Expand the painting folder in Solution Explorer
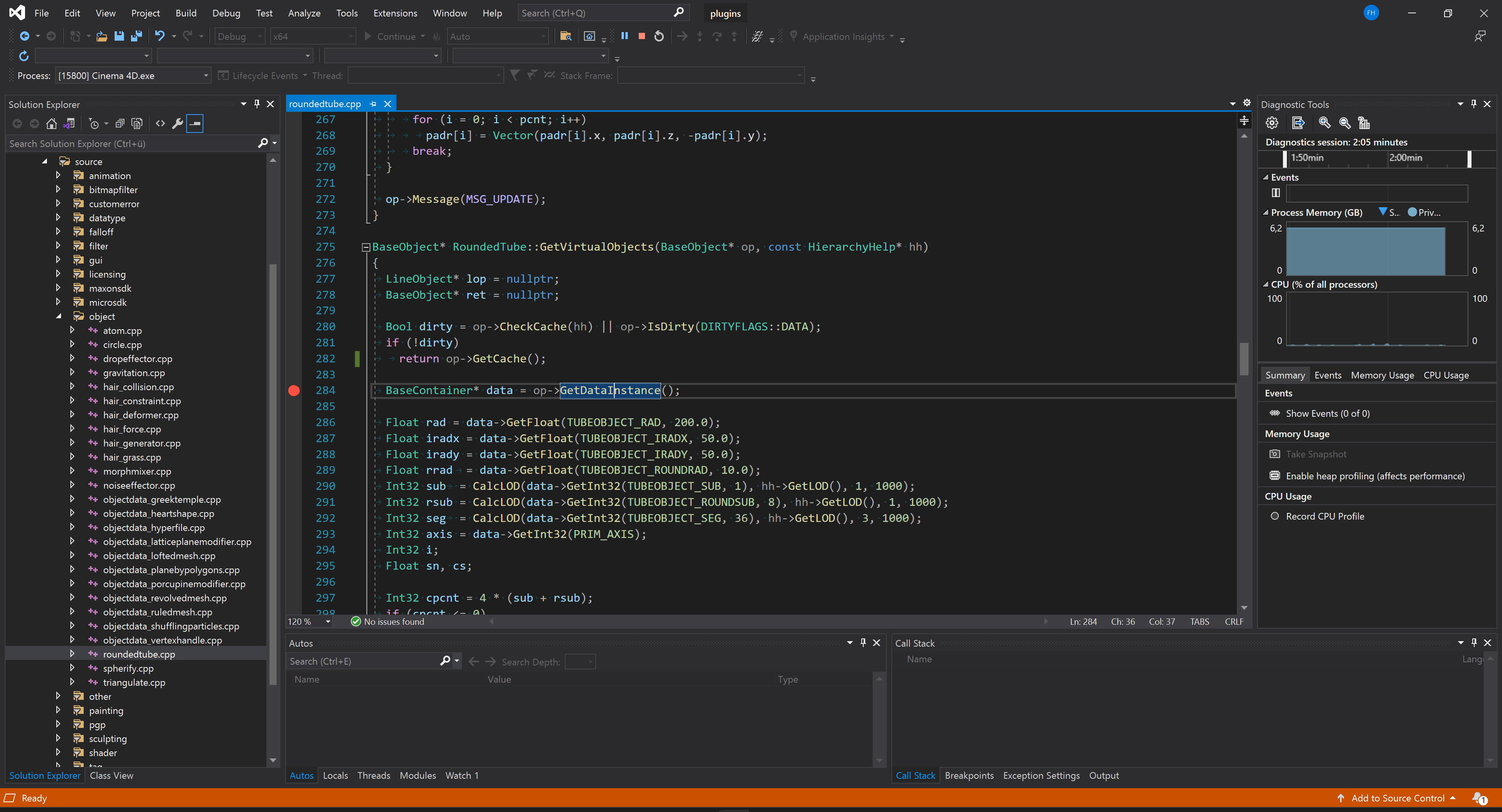The width and height of the screenshot is (1502, 812). pyautogui.click(x=58, y=710)
